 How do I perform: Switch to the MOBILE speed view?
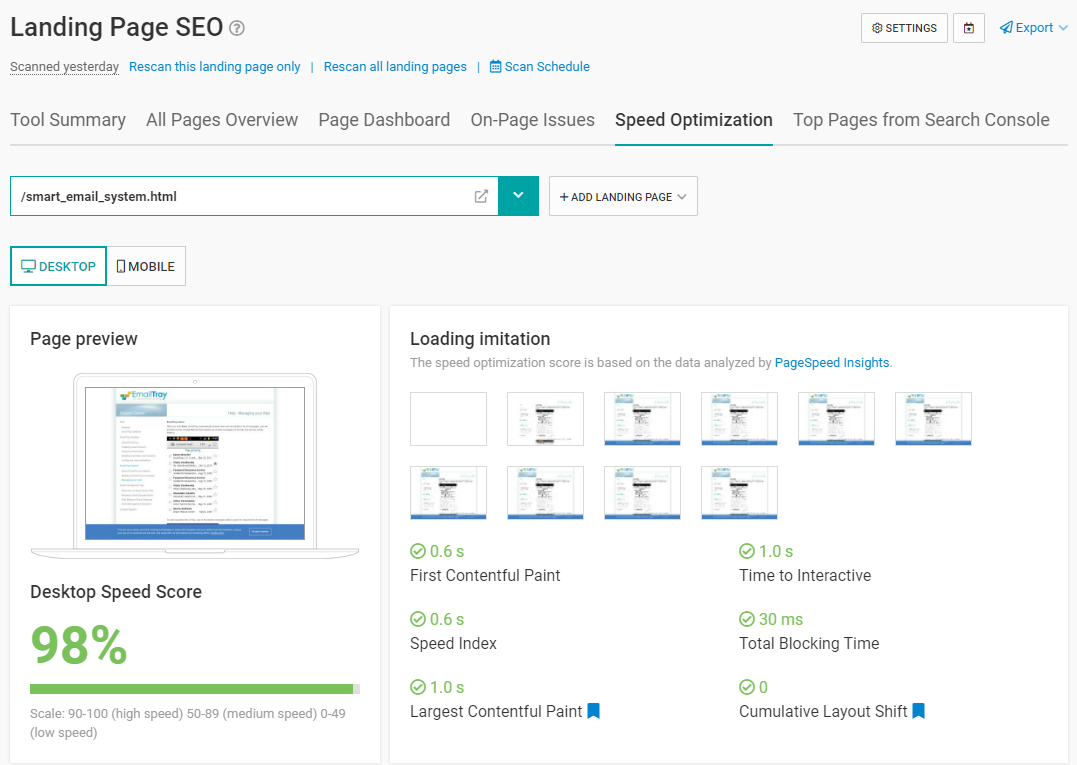click(146, 265)
